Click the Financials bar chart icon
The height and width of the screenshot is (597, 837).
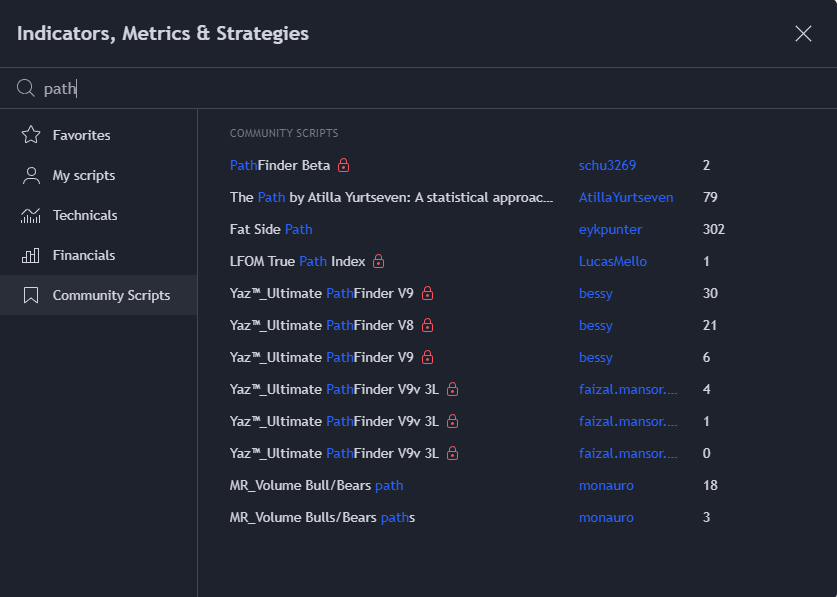[x=31, y=255]
